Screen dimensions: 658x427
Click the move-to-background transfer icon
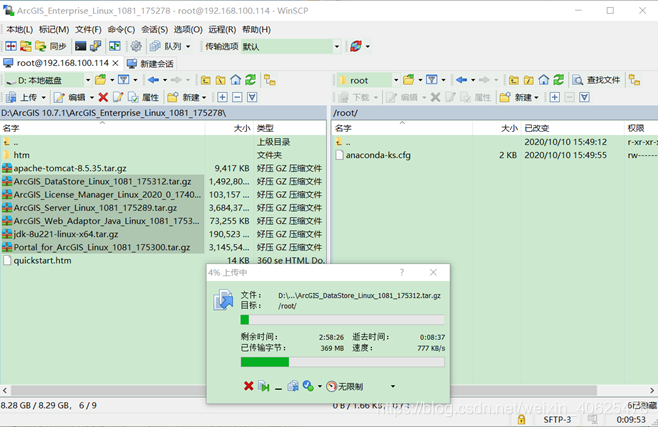[264, 386]
